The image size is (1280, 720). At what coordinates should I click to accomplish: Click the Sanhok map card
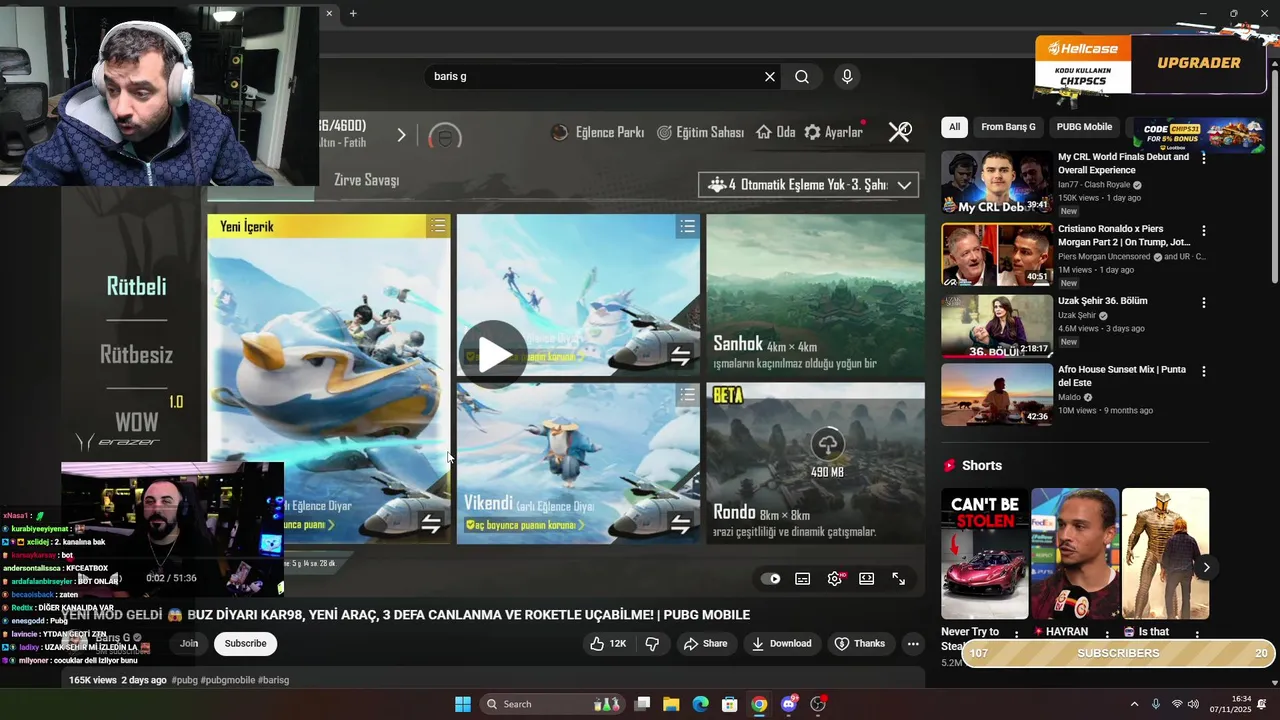(x=815, y=297)
